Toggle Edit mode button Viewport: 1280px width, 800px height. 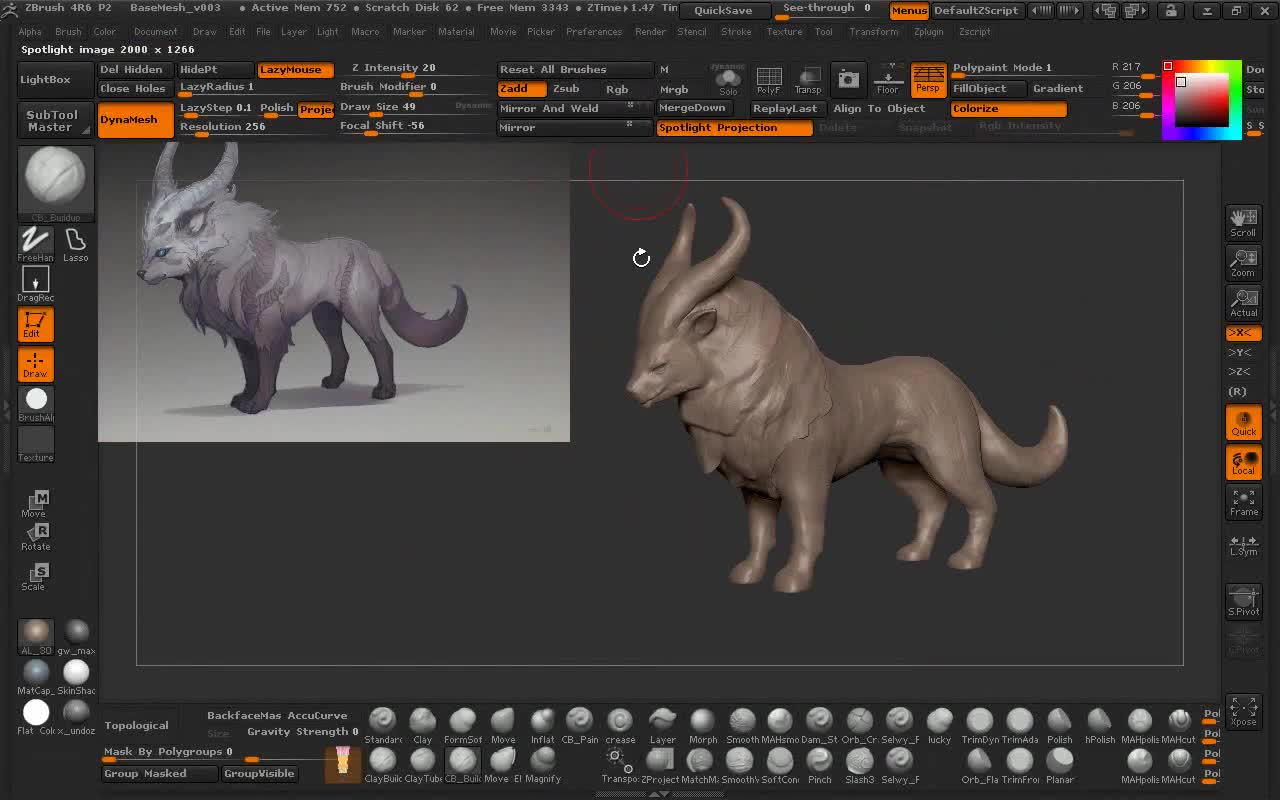coord(35,324)
